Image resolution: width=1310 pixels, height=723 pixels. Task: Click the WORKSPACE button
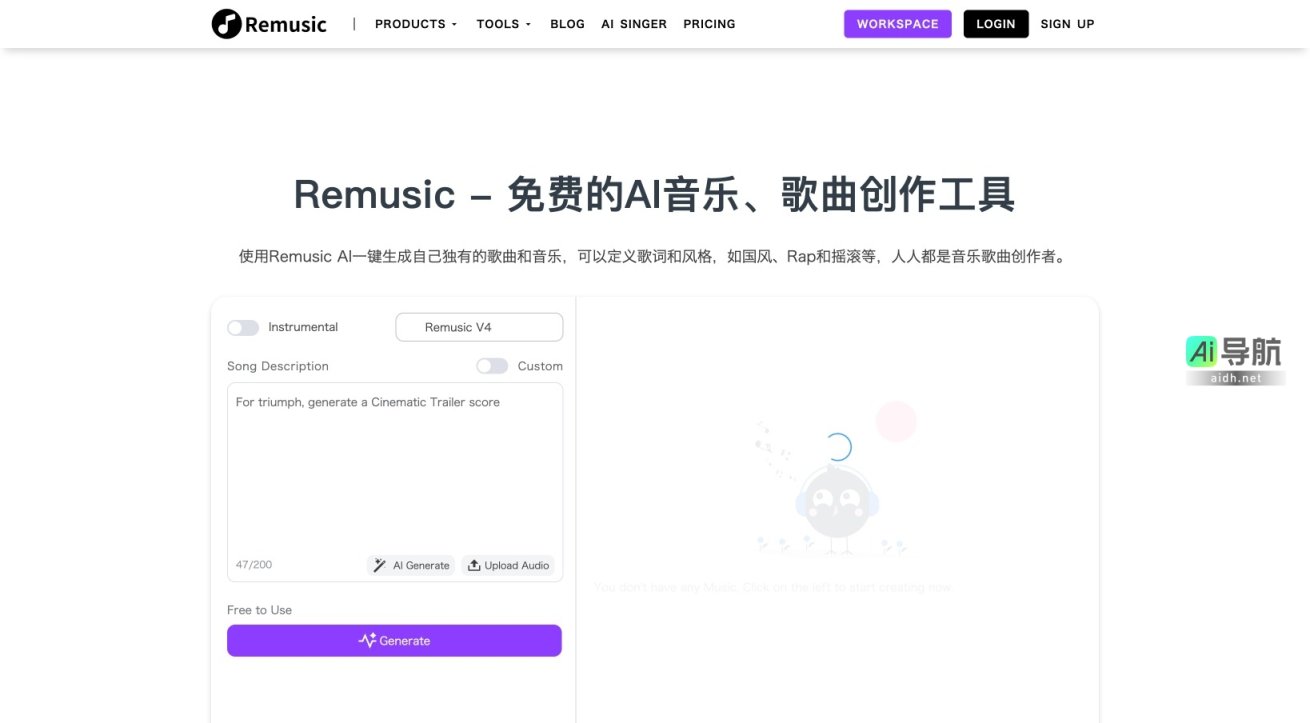[x=897, y=23]
